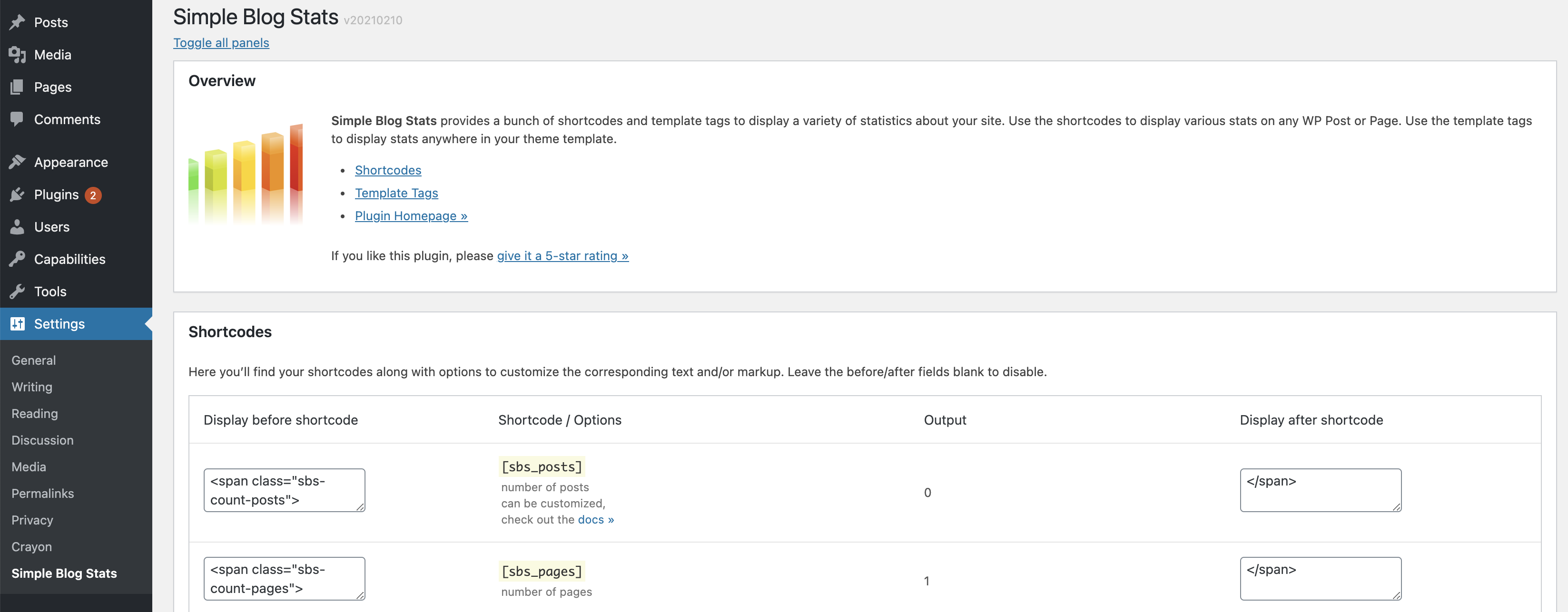Screen dimensions: 1568x612
Task: Go to Writing settings submenu
Action: point(32,387)
